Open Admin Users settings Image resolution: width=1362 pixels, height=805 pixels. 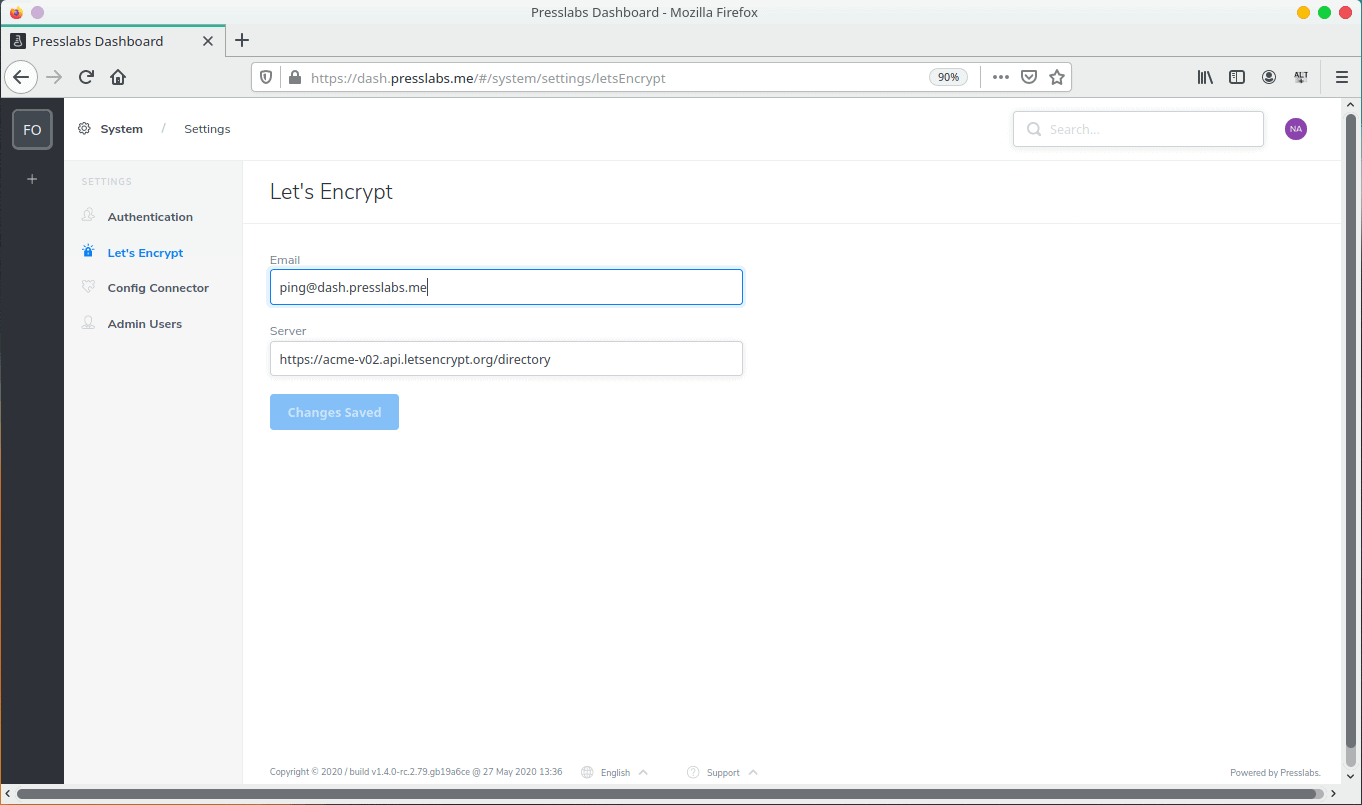145,324
